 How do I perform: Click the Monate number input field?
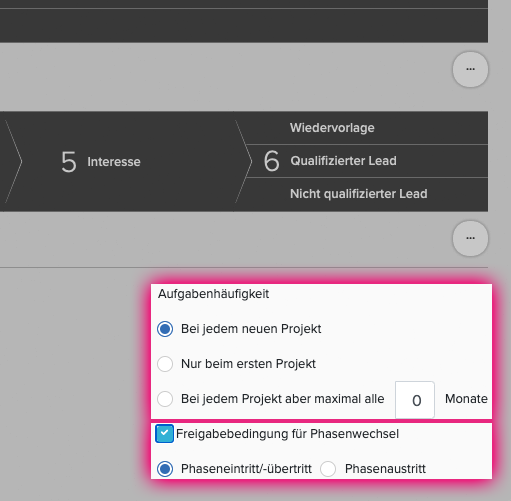pyautogui.click(x=415, y=400)
